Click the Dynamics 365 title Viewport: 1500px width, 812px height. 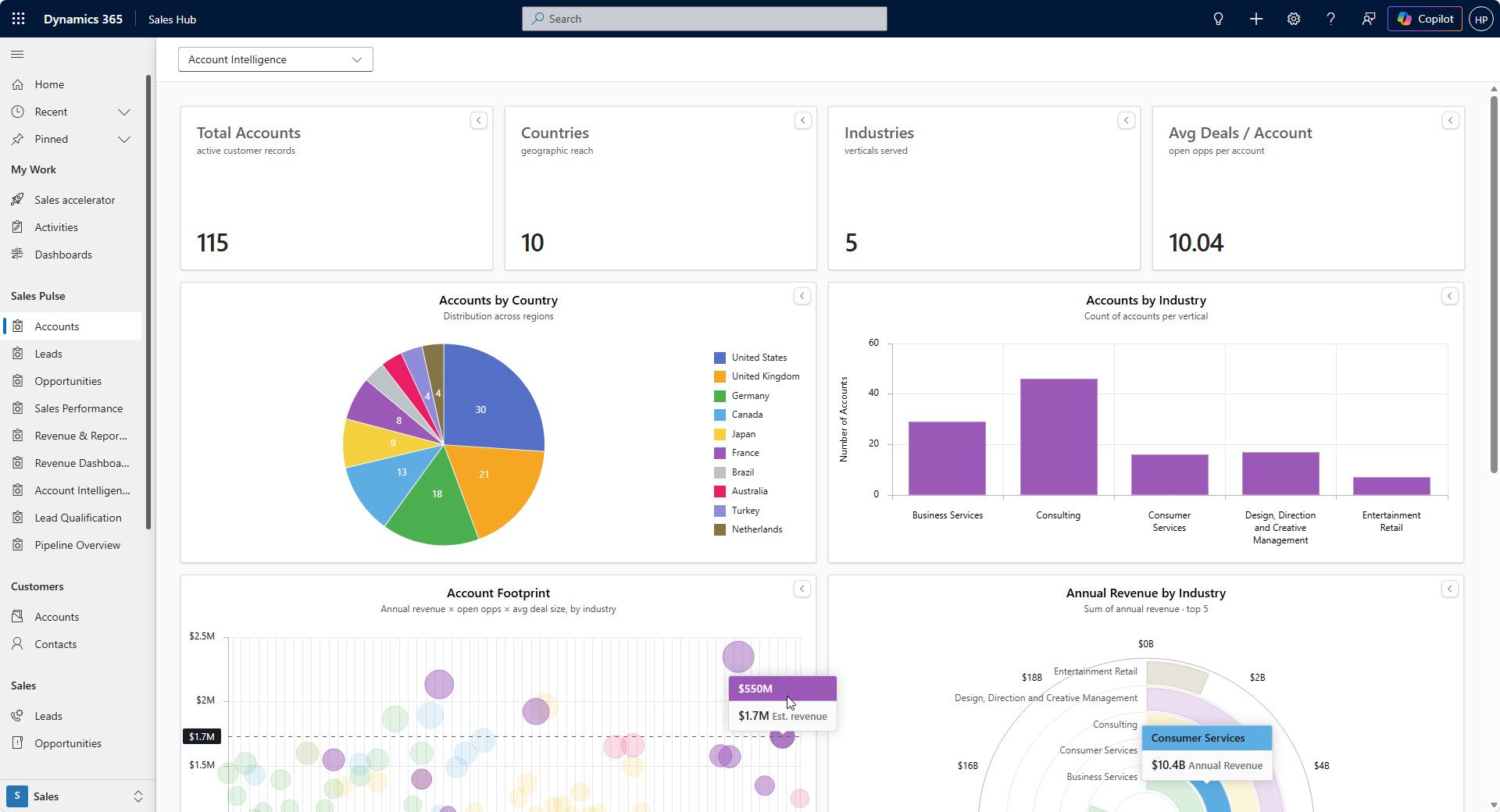(x=83, y=20)
